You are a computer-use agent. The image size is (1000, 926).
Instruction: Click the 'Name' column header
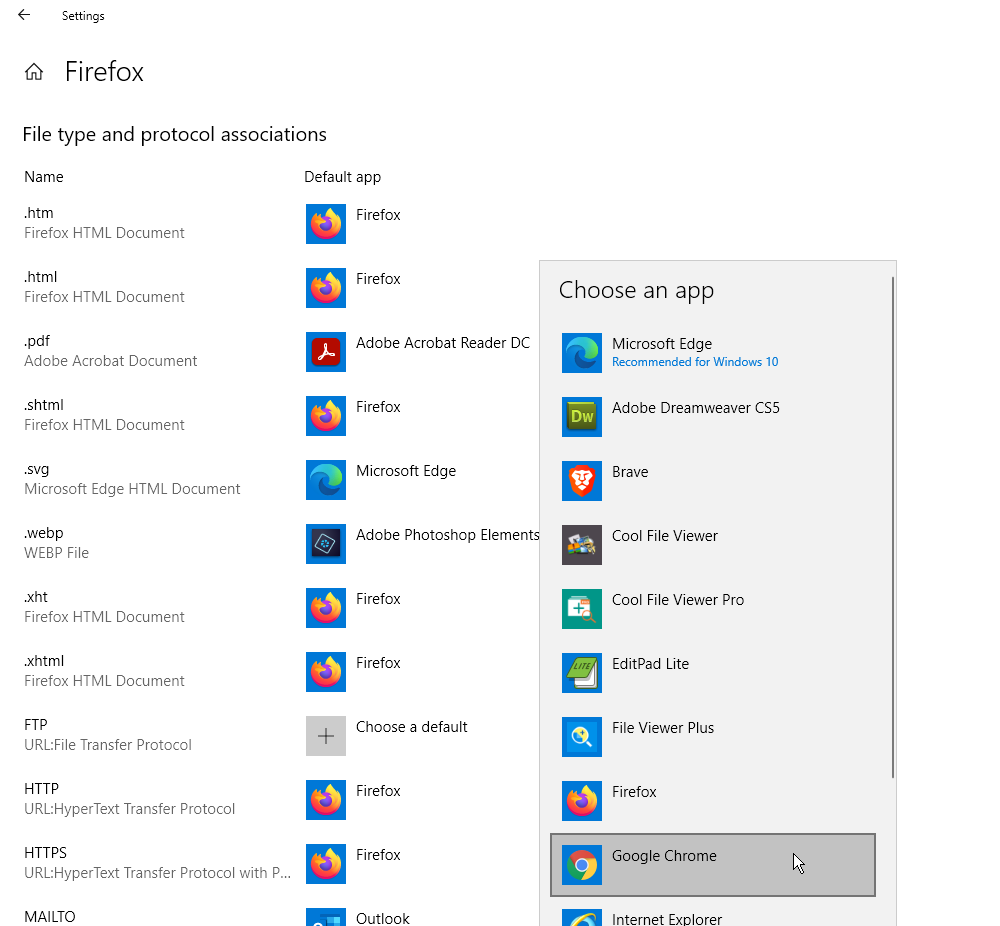pos(44,177)
